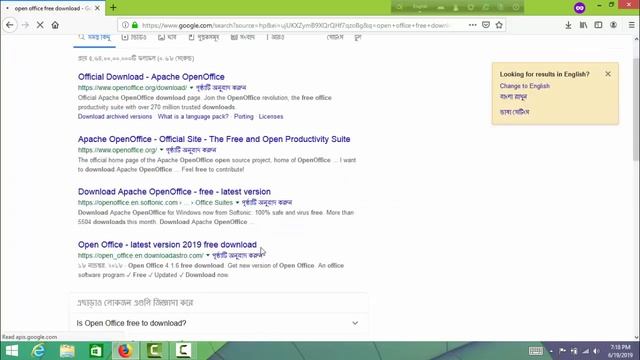The width and height of the screenshot is (640, 360).
Task: Open the Licenses sitelink
Action: pos(271,117)
